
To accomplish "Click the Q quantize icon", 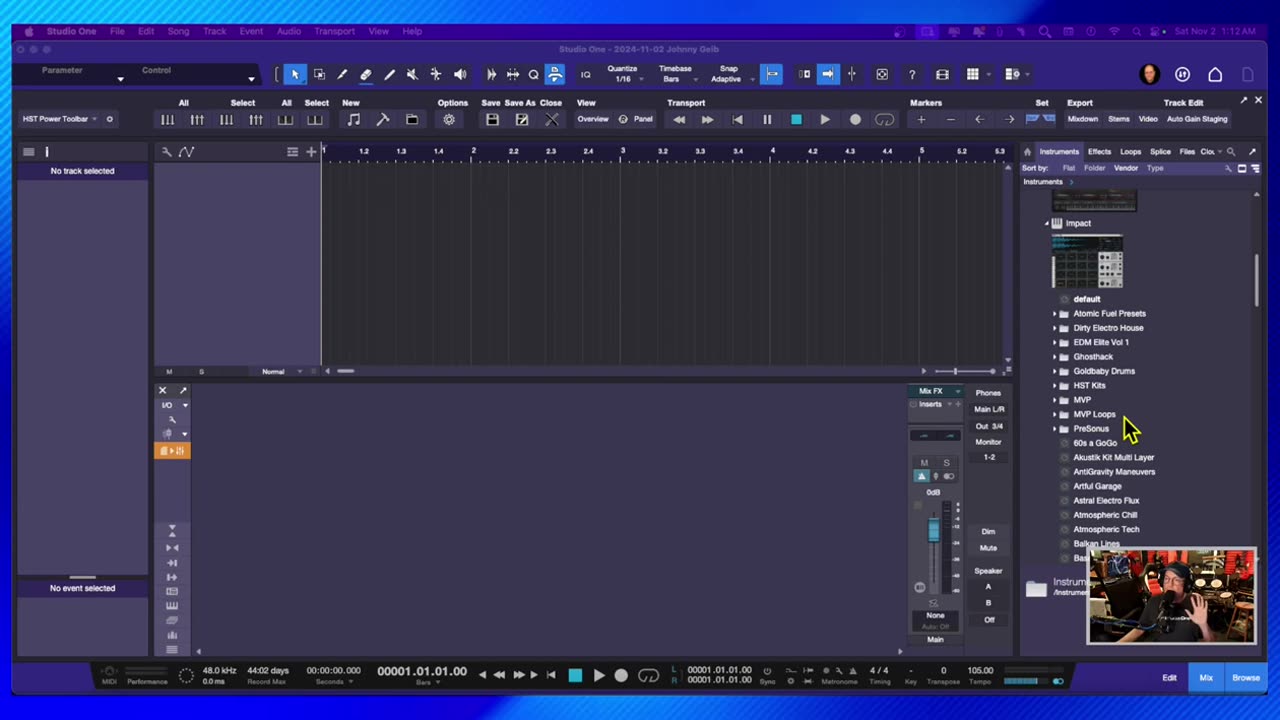I will coord(534,74).
